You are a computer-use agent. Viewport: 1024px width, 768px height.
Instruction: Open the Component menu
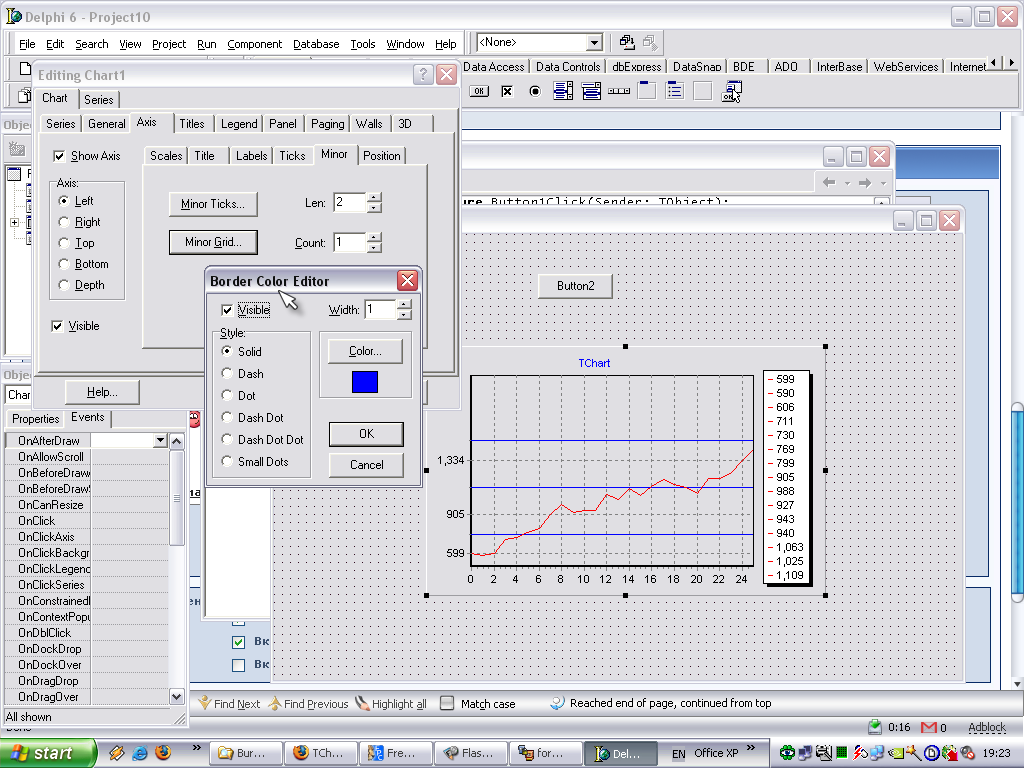(x=254, y=44)
